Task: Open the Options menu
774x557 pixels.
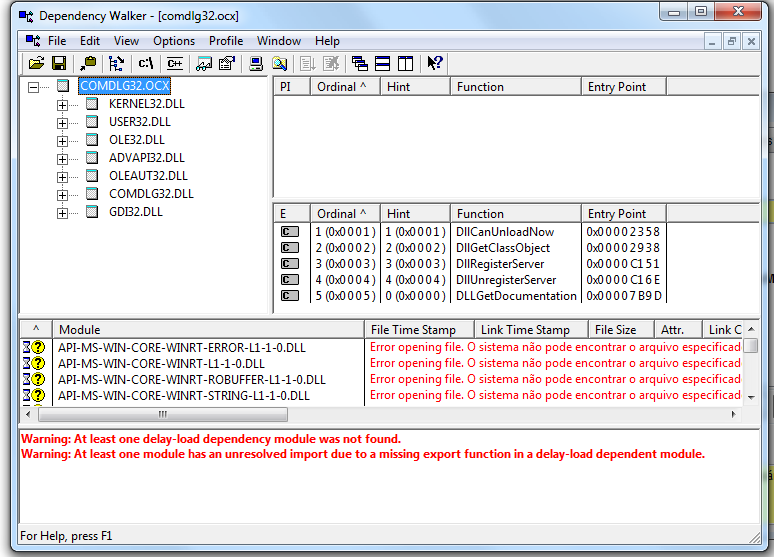Action: tap(174, 41)
